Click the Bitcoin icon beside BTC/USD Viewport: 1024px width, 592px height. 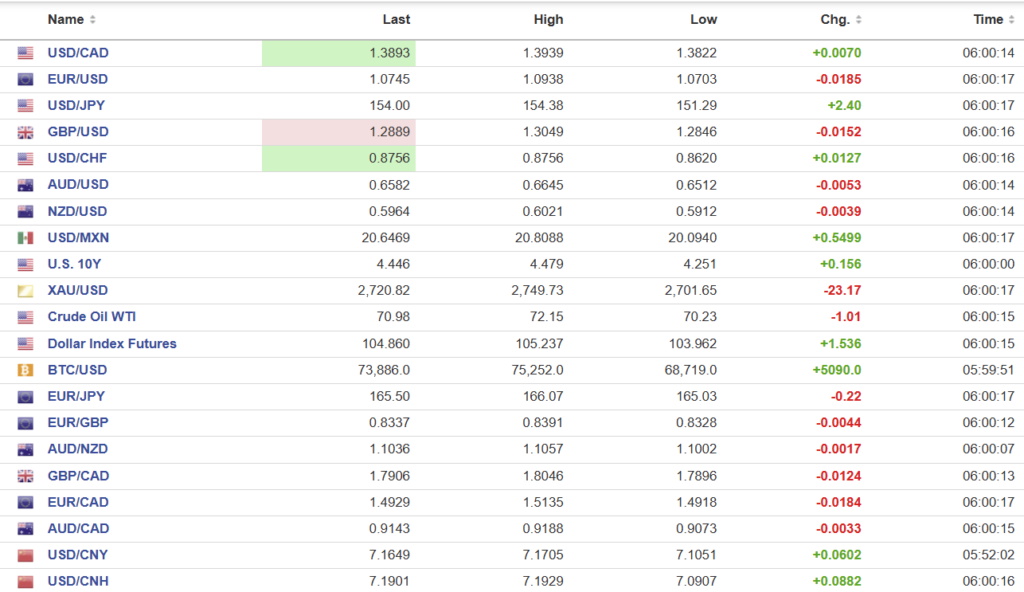(25, 370)
